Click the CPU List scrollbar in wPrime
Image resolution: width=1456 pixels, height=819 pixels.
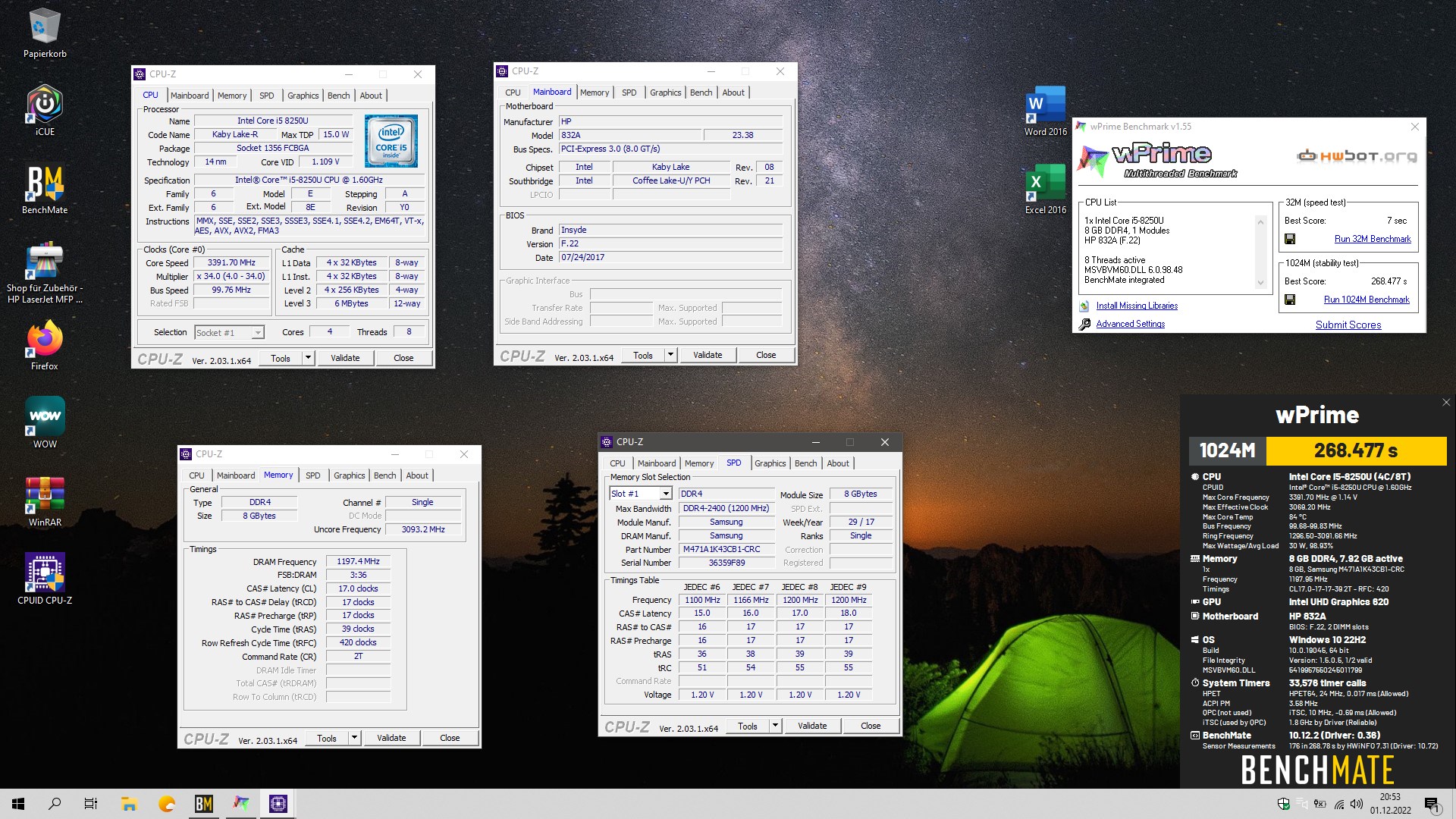point(1260,253)
